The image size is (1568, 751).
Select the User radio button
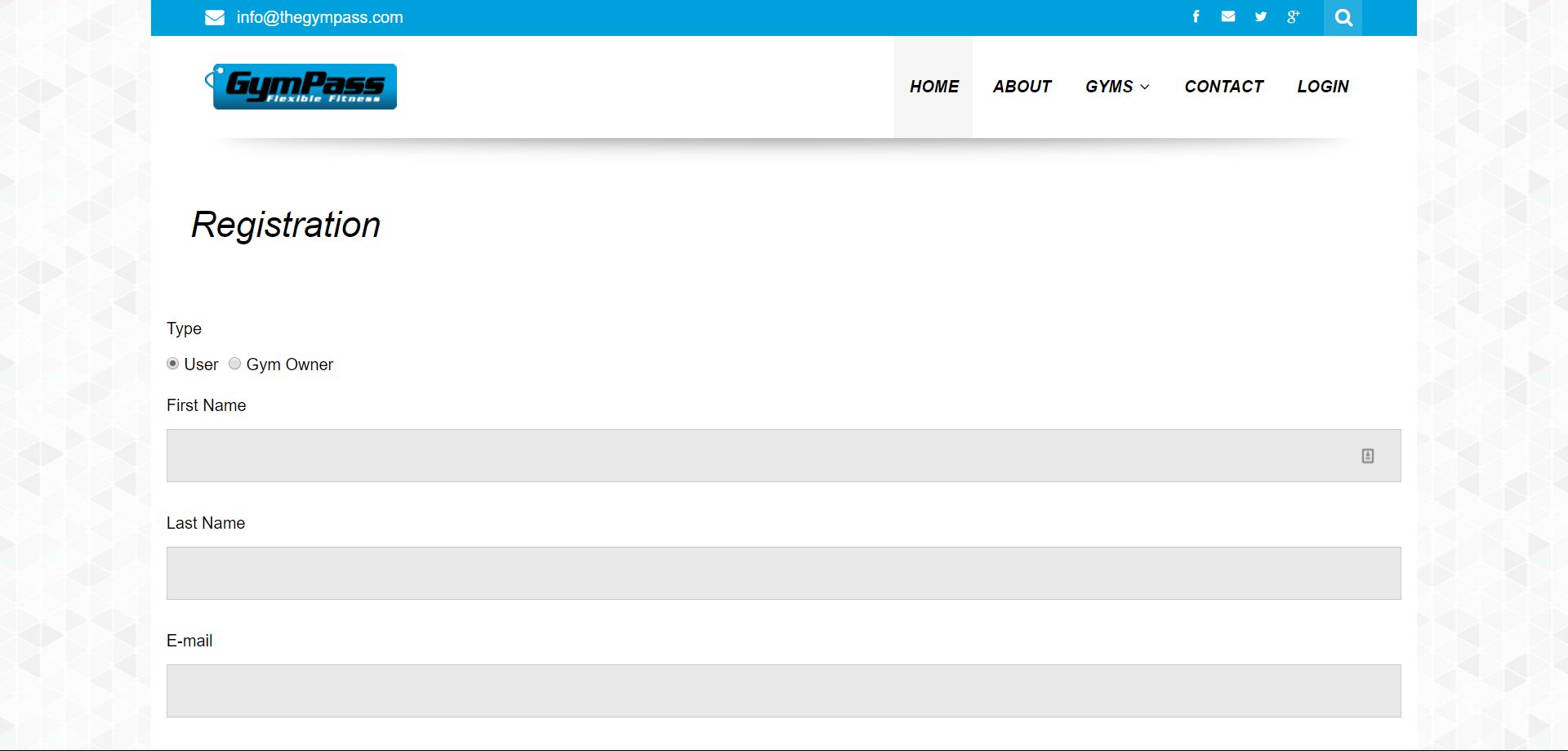coord(172,364)
